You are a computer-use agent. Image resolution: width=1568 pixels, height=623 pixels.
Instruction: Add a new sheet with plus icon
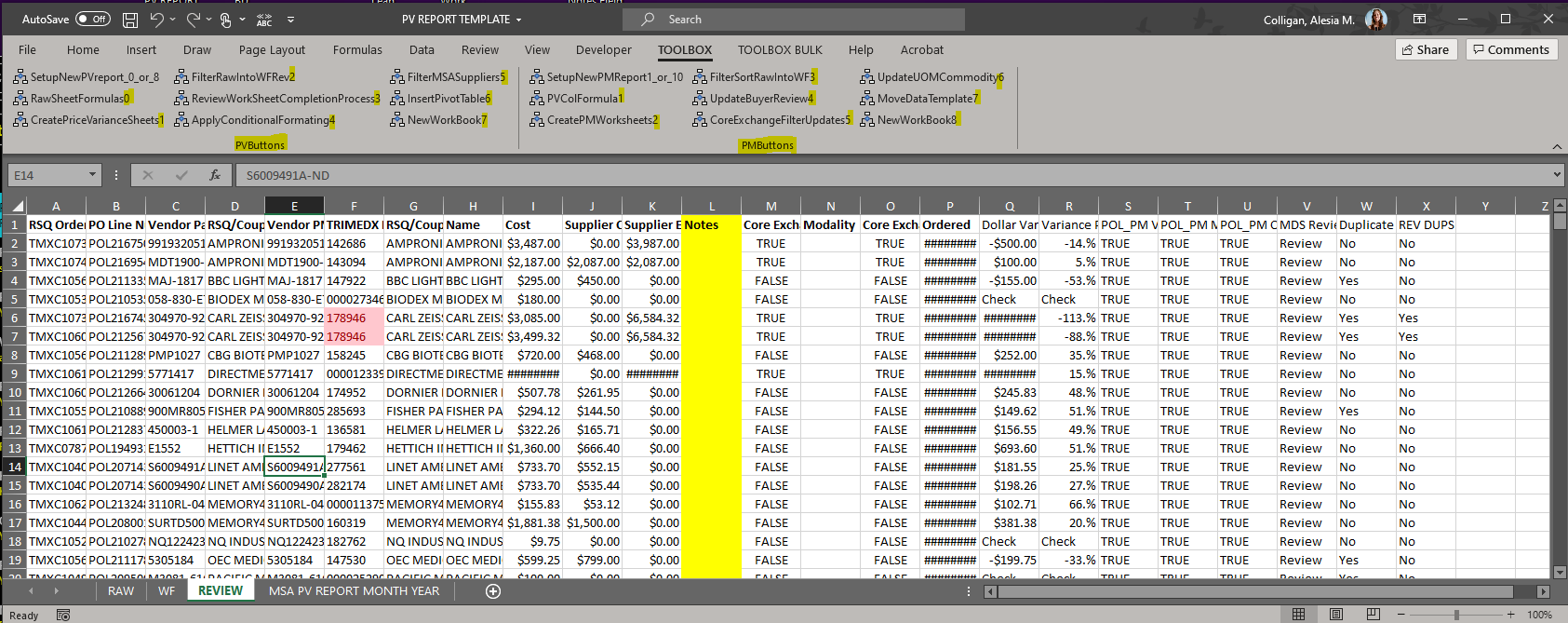coord(493,591)
